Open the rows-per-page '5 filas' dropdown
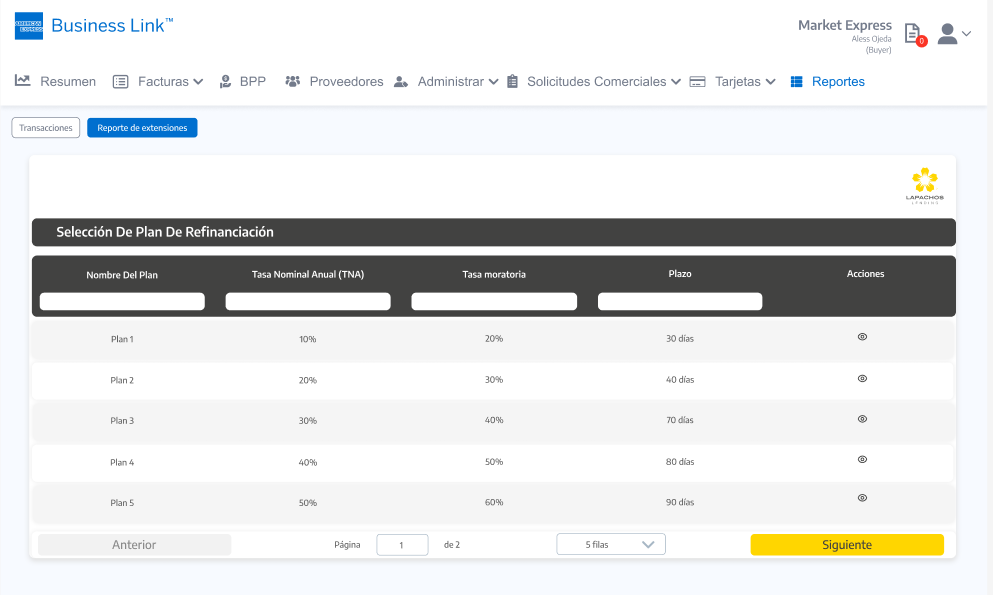The width and height of the screenshot is (993, 595). pyautogui.click(x=611, y=544)
